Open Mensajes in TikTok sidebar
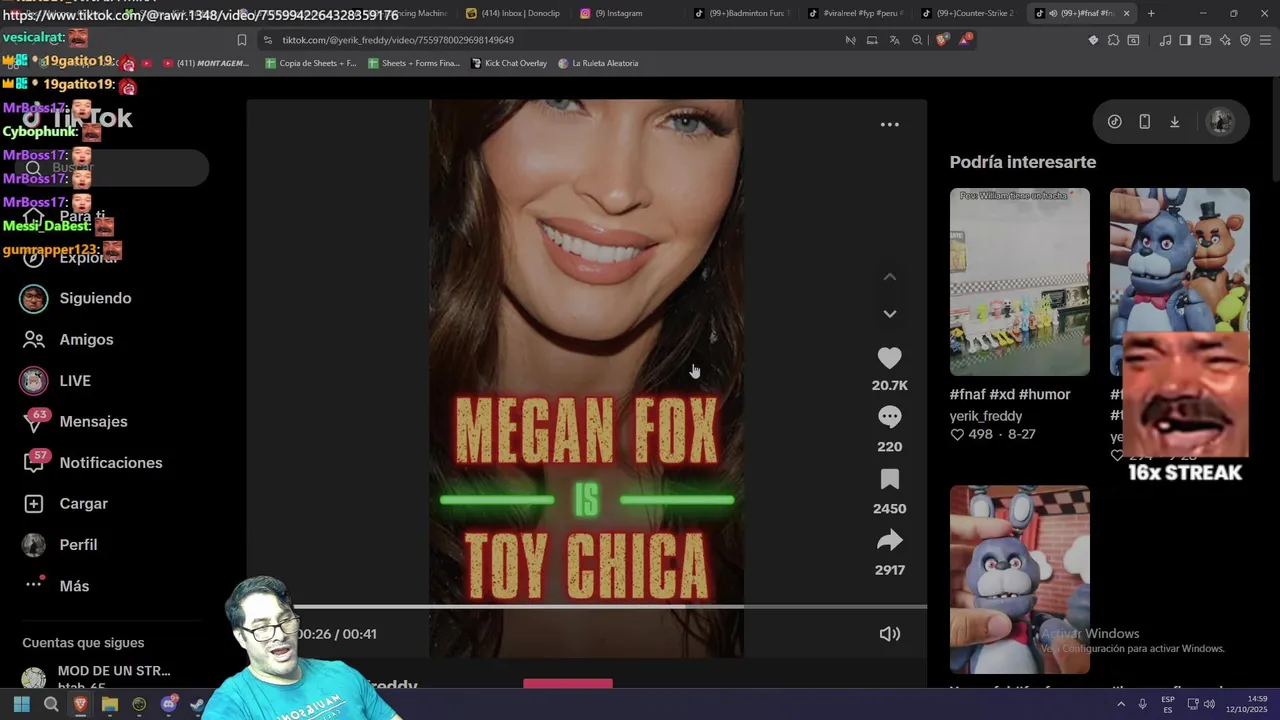Screen dimensions: 1280x720 pos(75,422)
